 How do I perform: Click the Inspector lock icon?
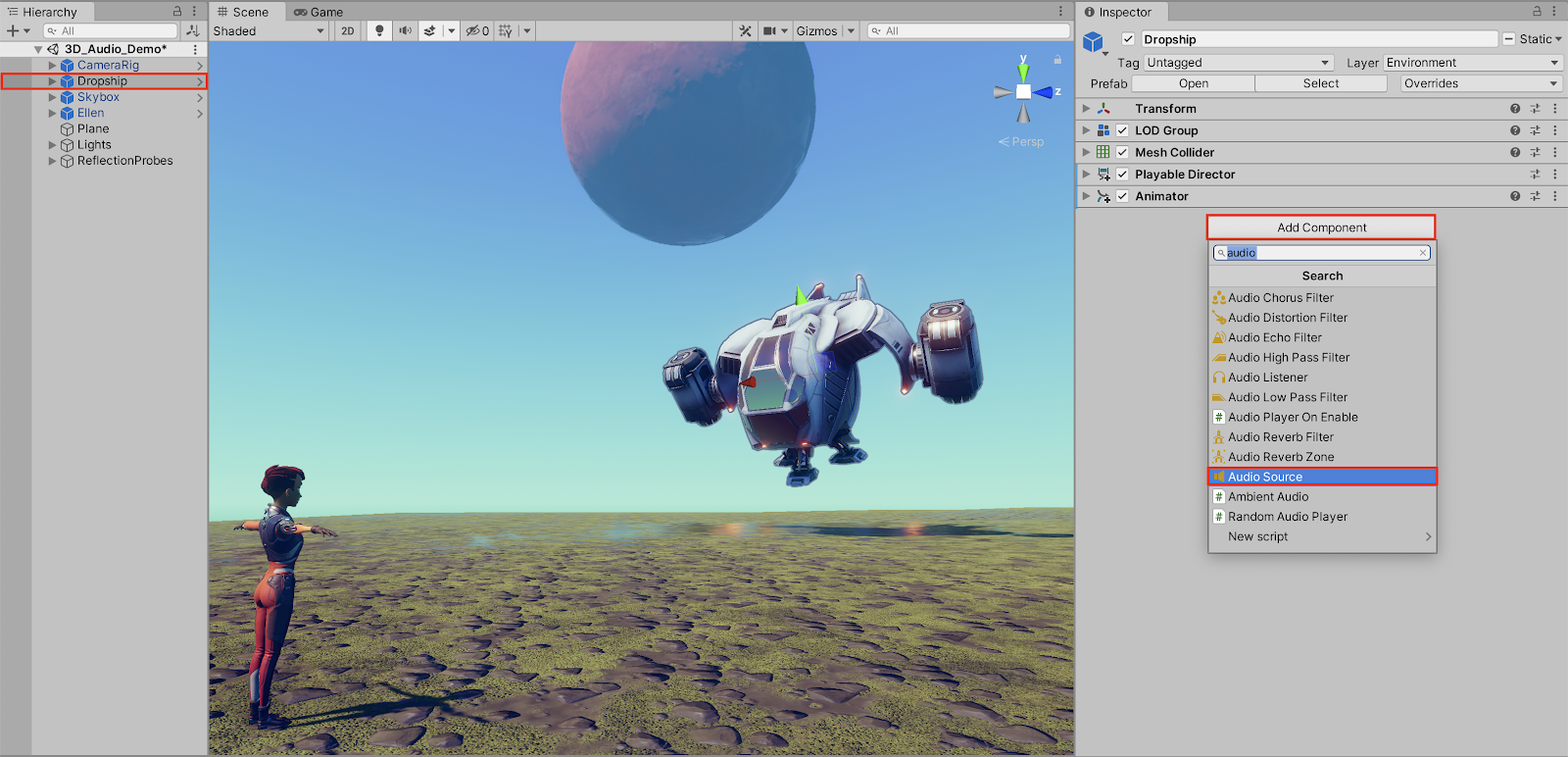1537,12
